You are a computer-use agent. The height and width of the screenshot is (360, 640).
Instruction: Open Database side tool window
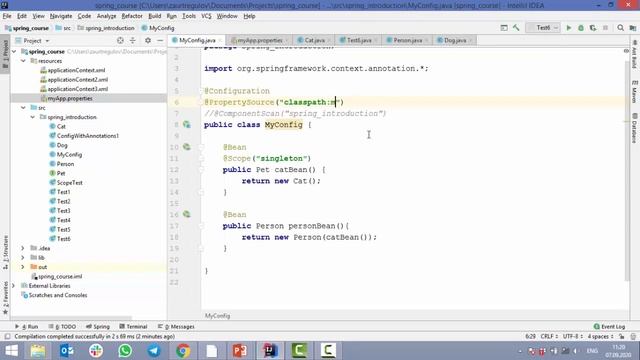(634, 127)
